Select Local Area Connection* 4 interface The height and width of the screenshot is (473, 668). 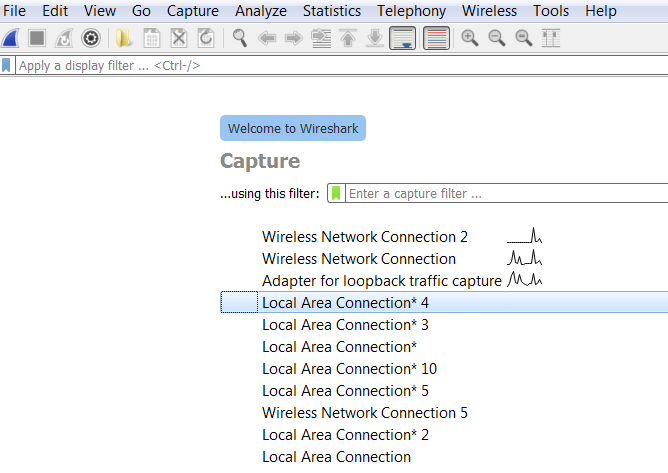(x=444, y=303)
